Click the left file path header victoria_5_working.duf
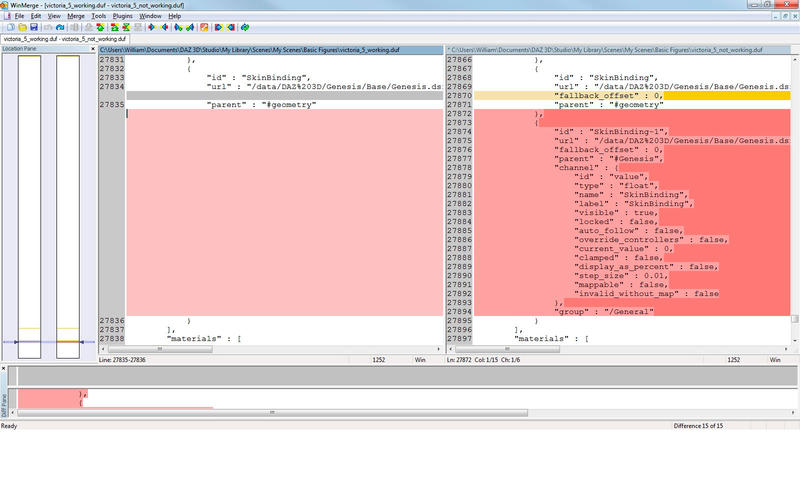The height and width of the screenshot is (500, 800). coord(271,50)
